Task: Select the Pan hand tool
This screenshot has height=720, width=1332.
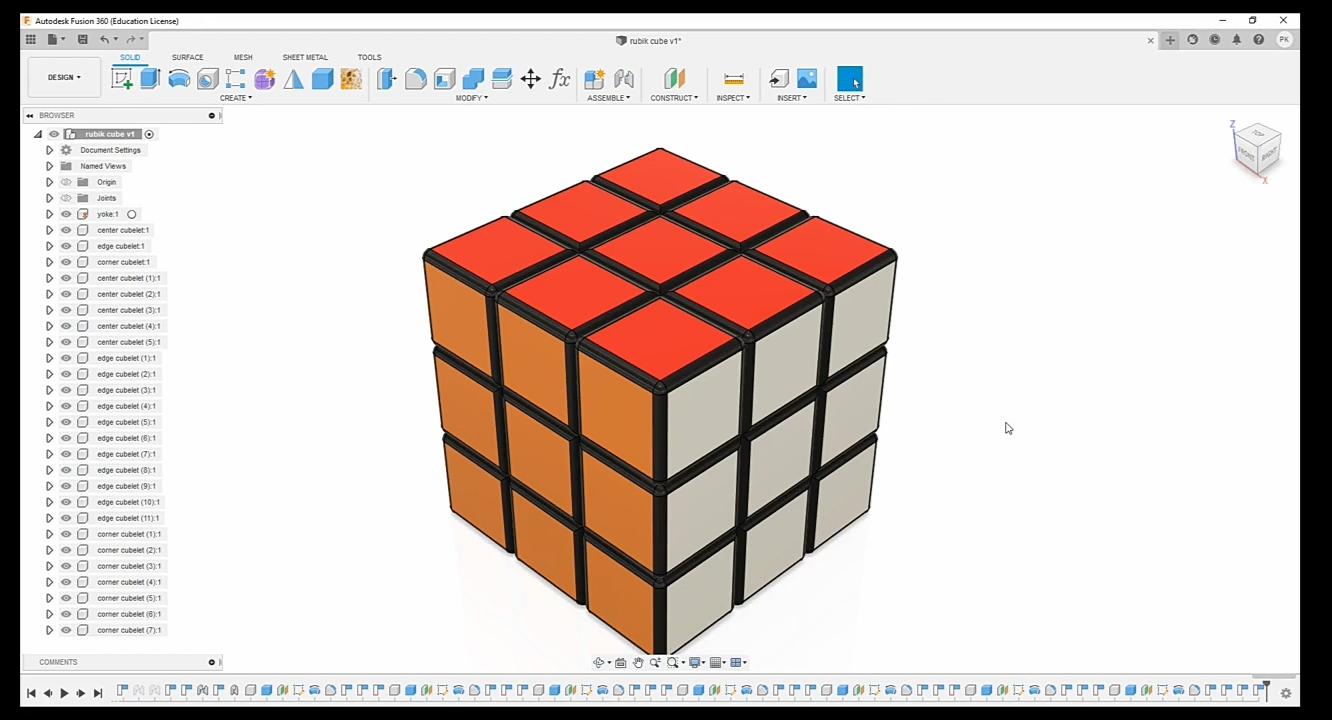Action: point(638,663)
